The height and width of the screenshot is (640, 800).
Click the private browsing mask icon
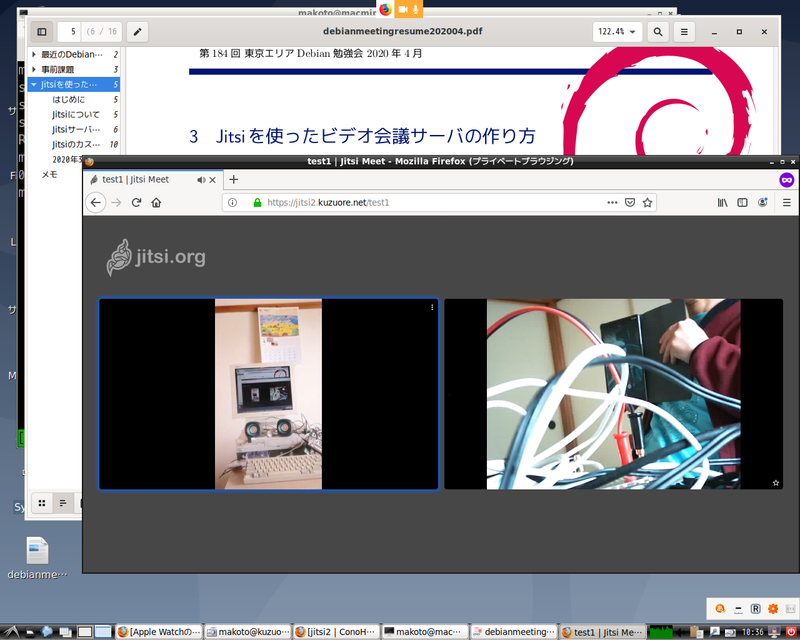787,180
